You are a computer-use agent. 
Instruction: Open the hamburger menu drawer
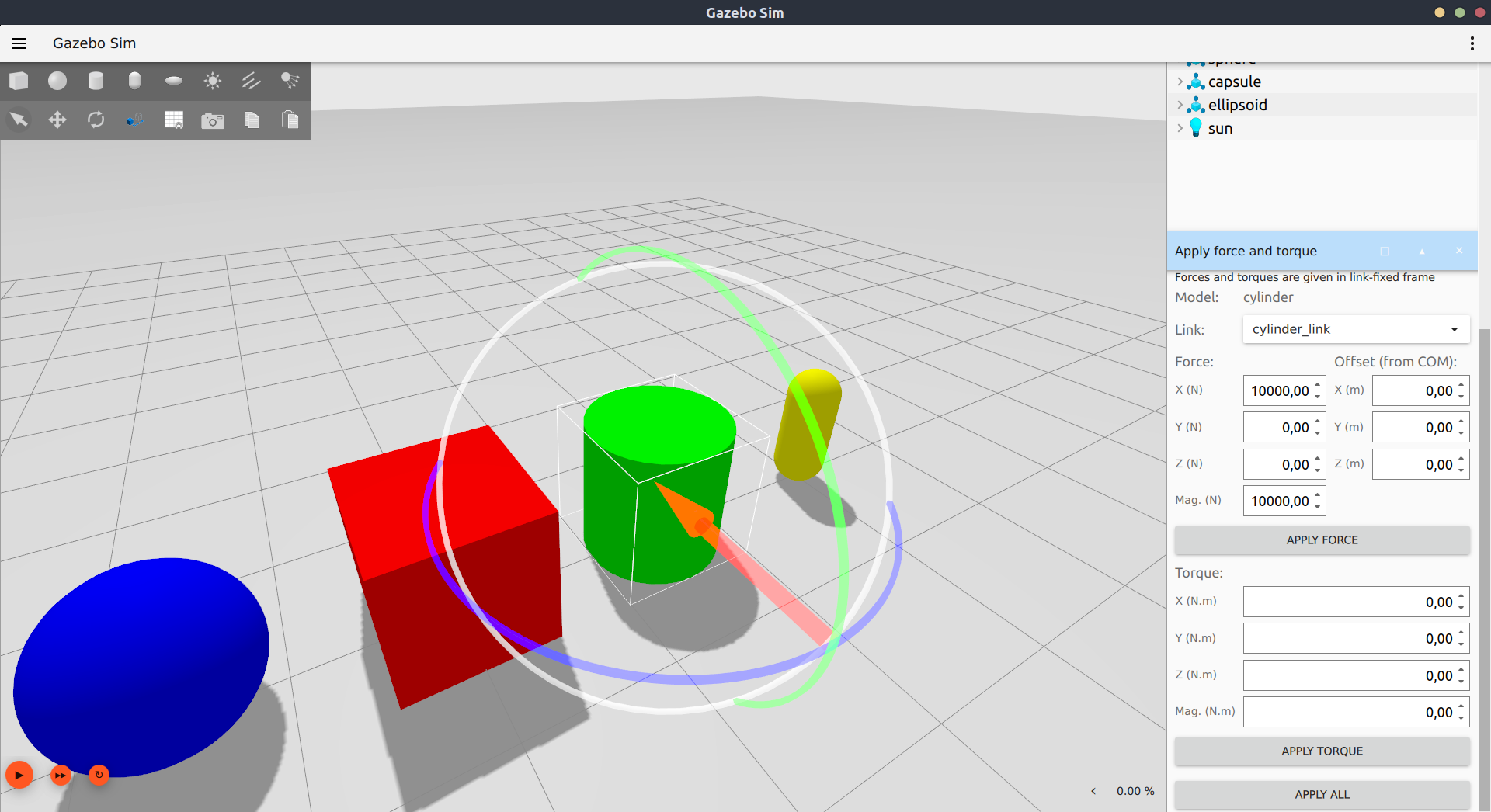19,43
